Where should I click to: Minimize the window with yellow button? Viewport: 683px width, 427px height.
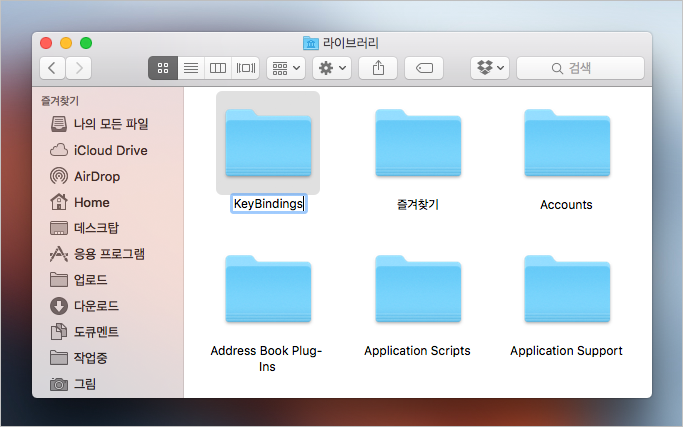tap(66, 43)
